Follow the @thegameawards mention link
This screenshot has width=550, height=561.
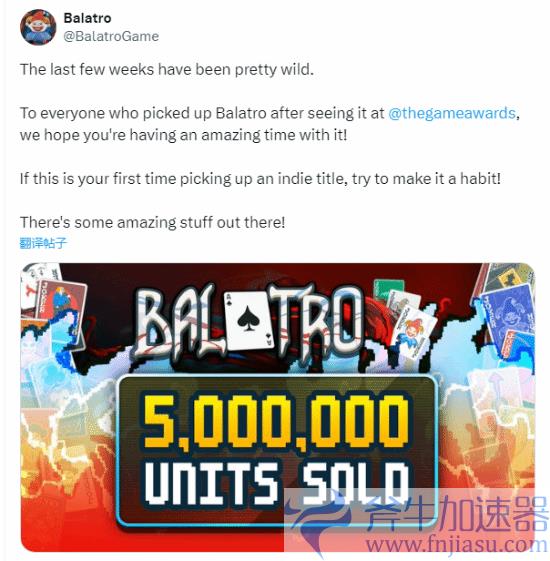(452, 113)
